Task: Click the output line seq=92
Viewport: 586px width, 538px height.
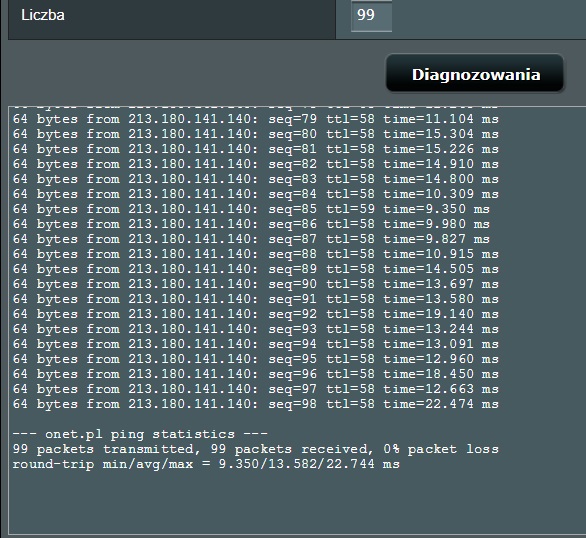Action: pos(256,314)
